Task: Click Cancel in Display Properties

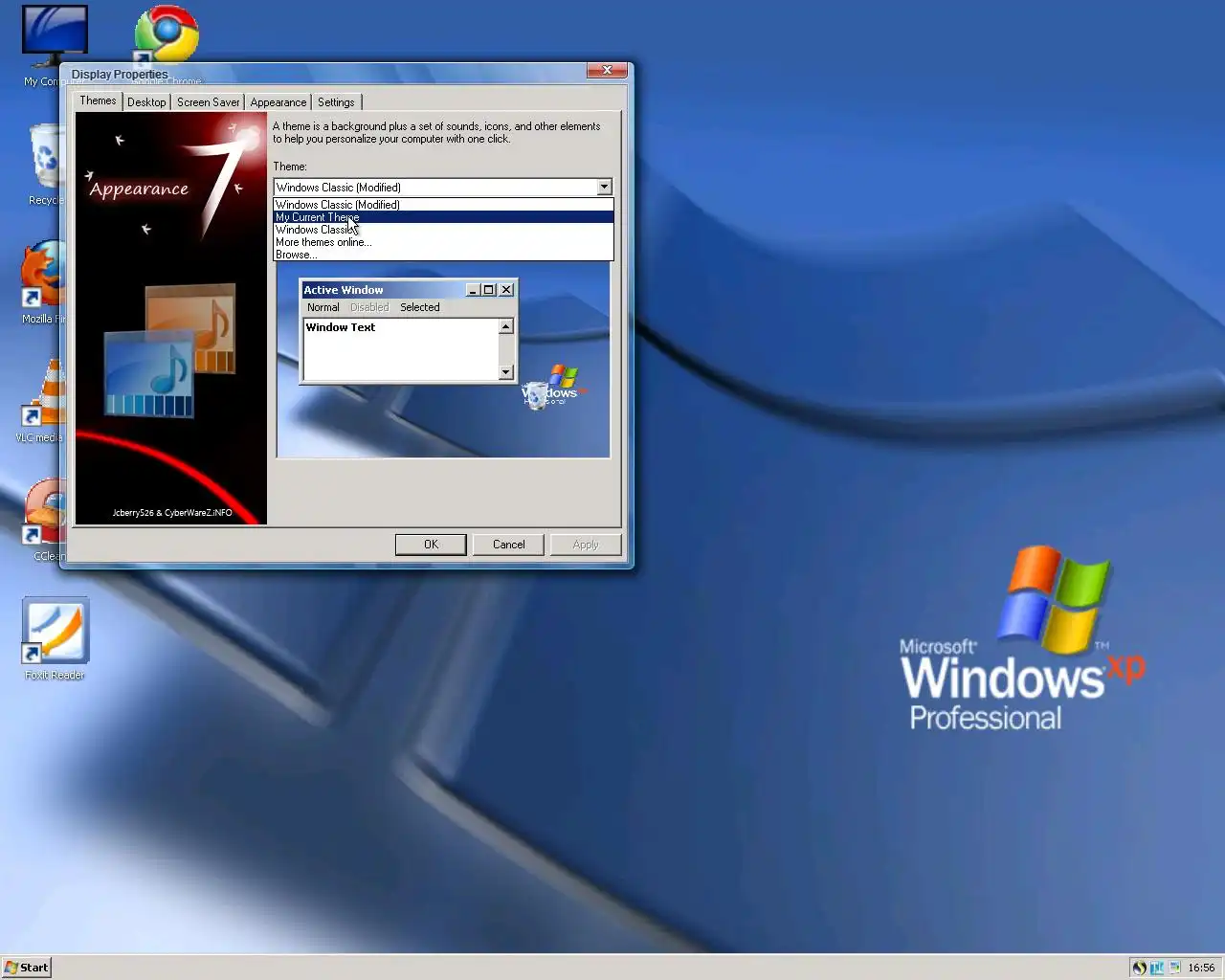Action: [508, 545]
